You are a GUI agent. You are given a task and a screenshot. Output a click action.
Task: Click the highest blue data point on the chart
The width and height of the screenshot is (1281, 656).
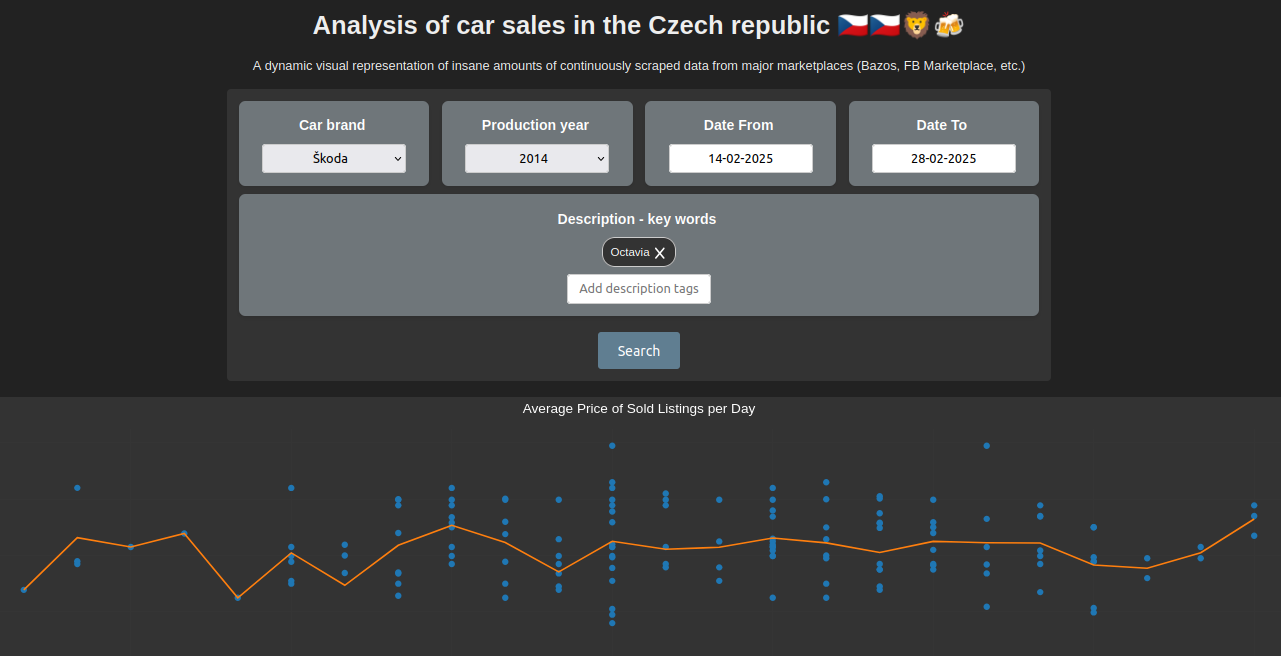tap(611, 445)
